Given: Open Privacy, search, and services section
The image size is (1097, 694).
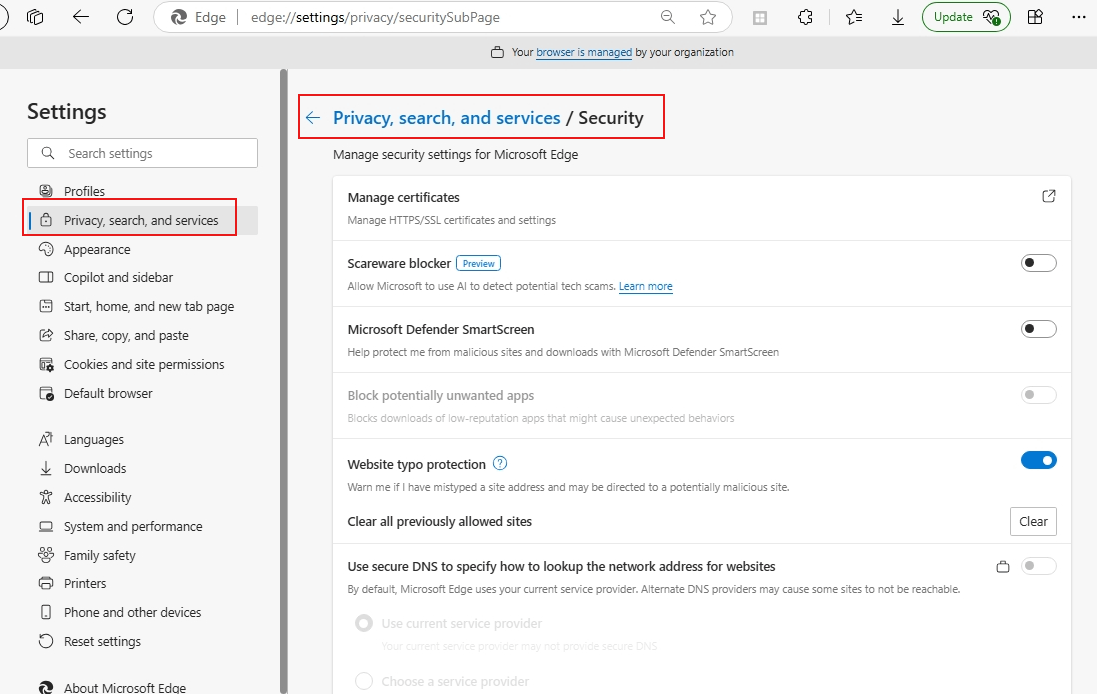Looking at the screenshot, I should coord(143,220).
